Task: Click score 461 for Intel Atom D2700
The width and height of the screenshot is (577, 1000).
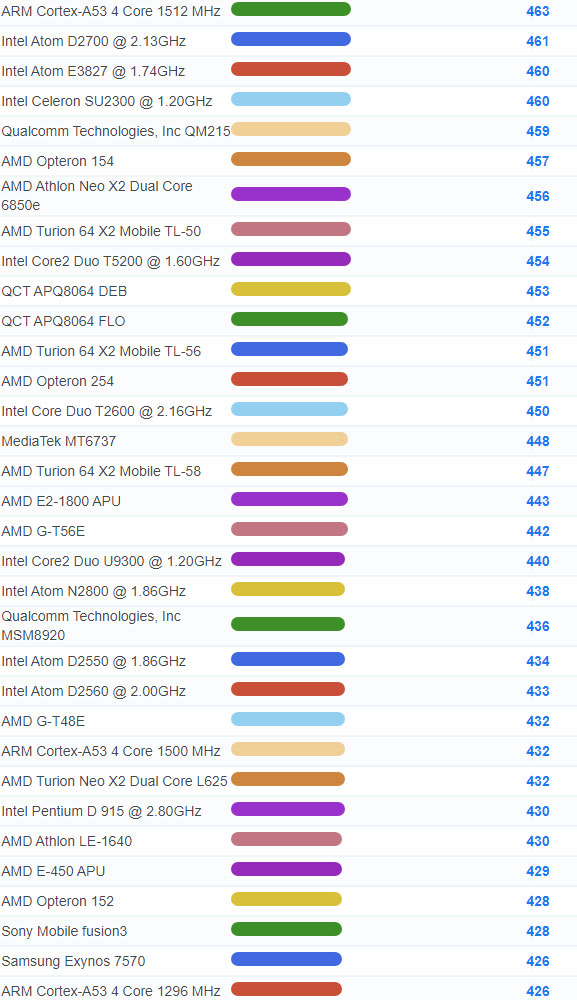Action: coord(537,41)
